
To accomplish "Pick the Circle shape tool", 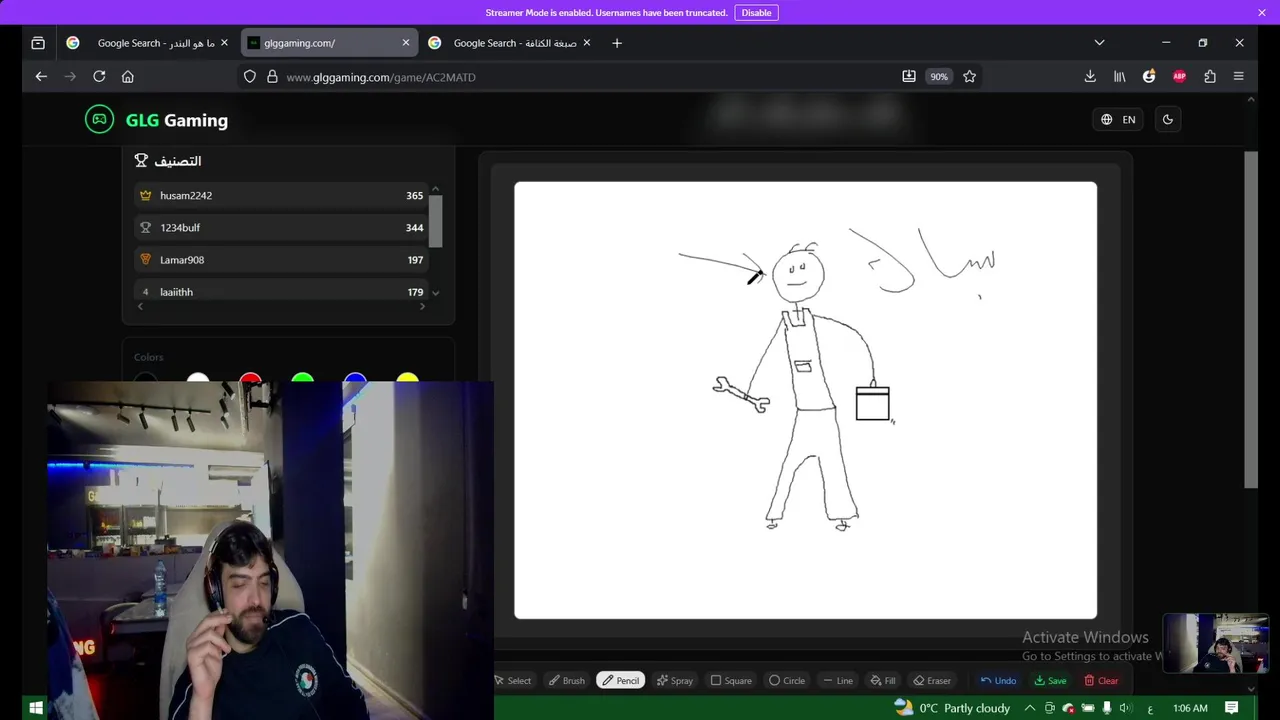I will (787, 681).
